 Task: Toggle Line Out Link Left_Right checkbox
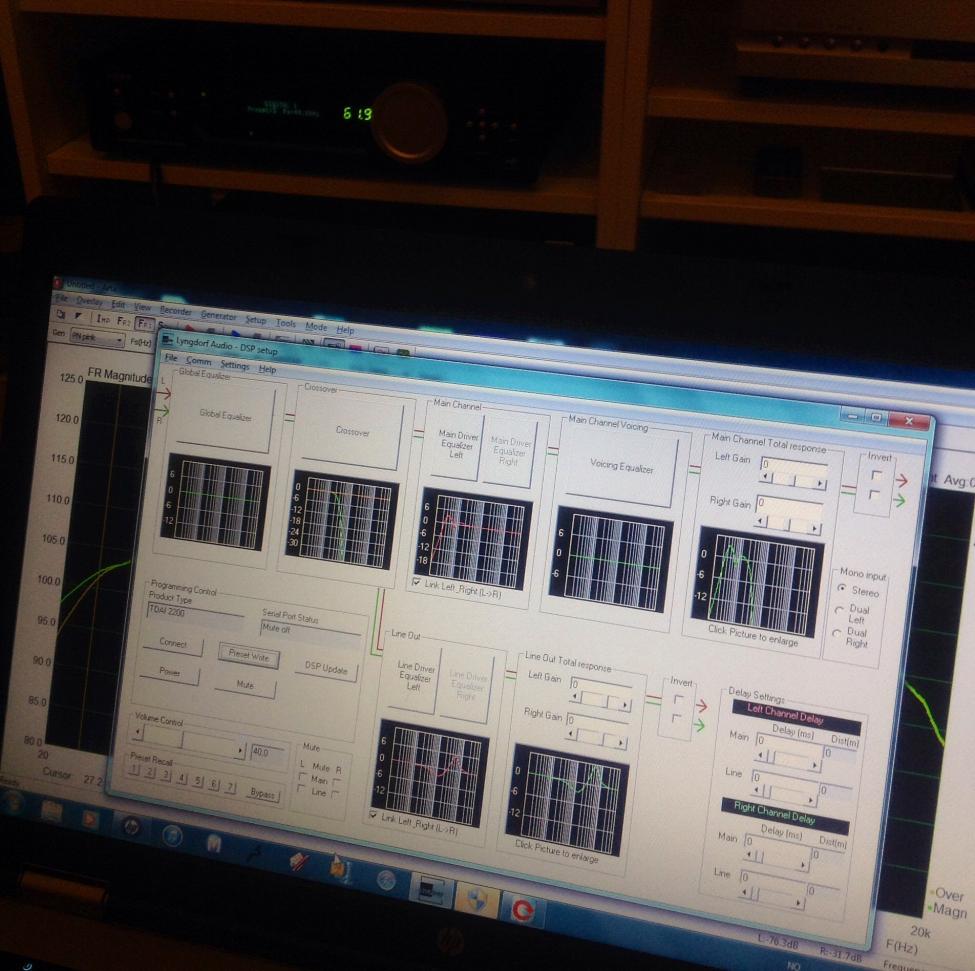pos(373,814)
